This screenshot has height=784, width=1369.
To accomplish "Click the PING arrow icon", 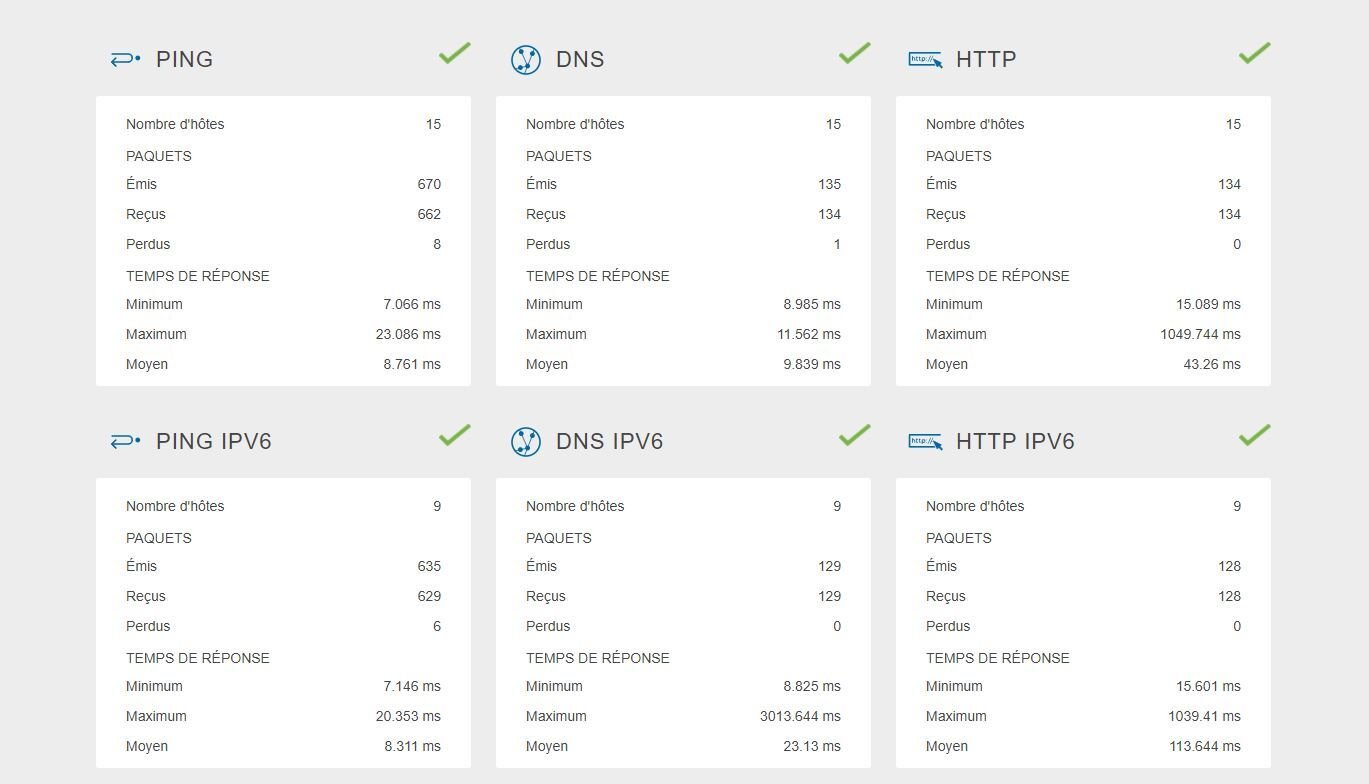I will click(125, 60).
